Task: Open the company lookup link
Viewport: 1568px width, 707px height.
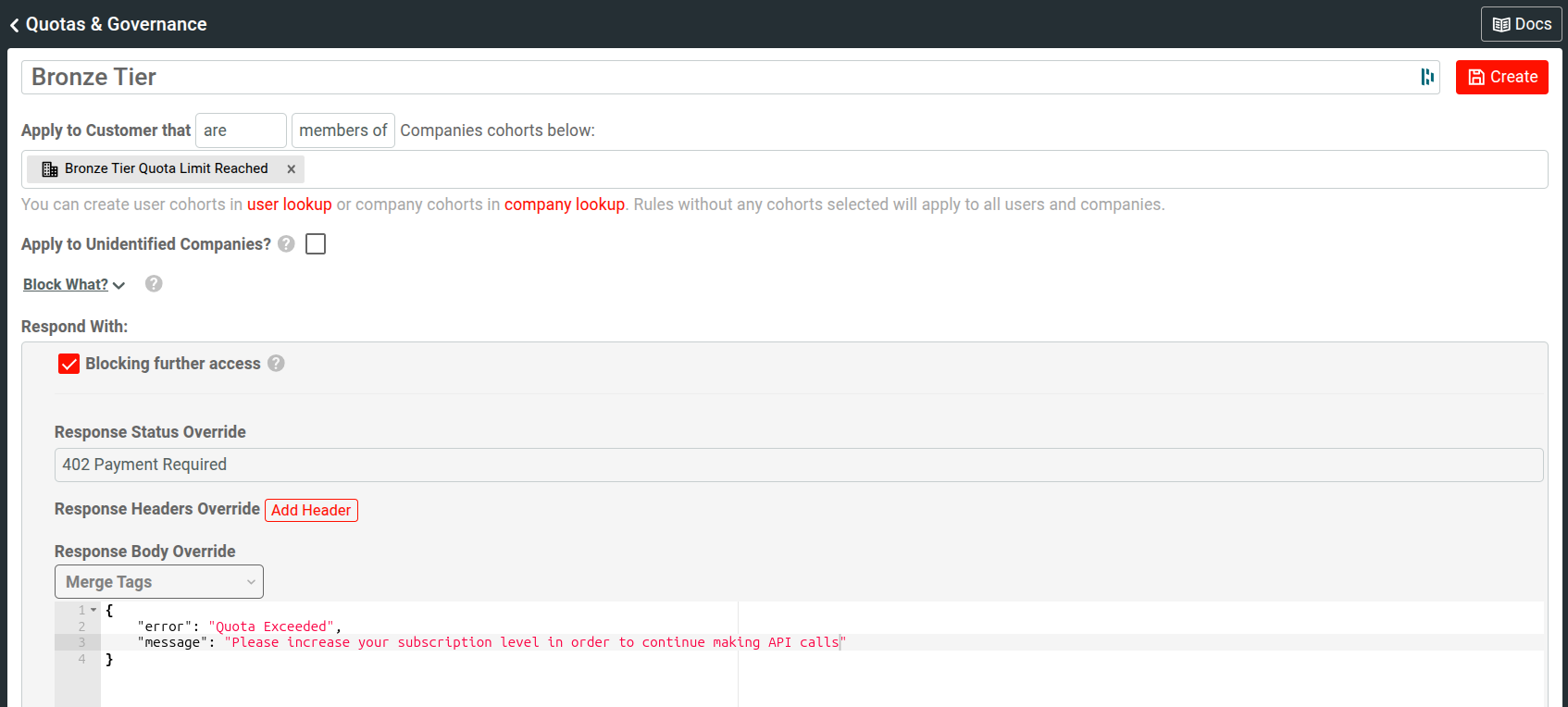Action: [x=564, y=205]
